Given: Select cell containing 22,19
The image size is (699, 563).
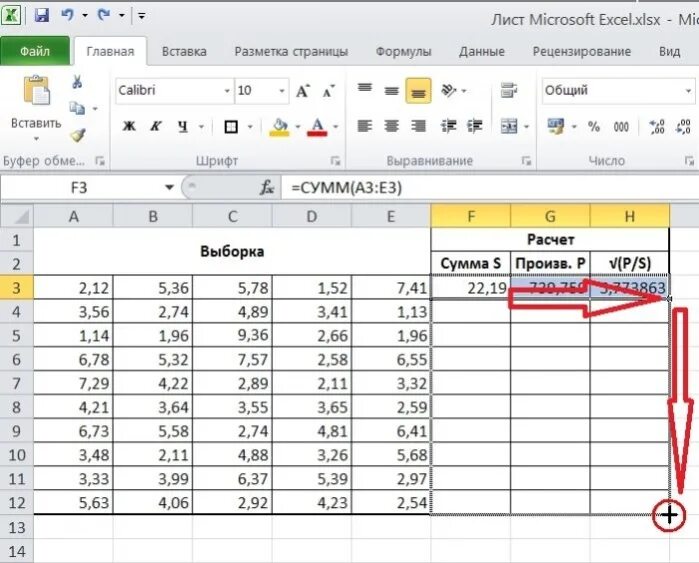Looking at the screenshot, I should pos(470,288).
